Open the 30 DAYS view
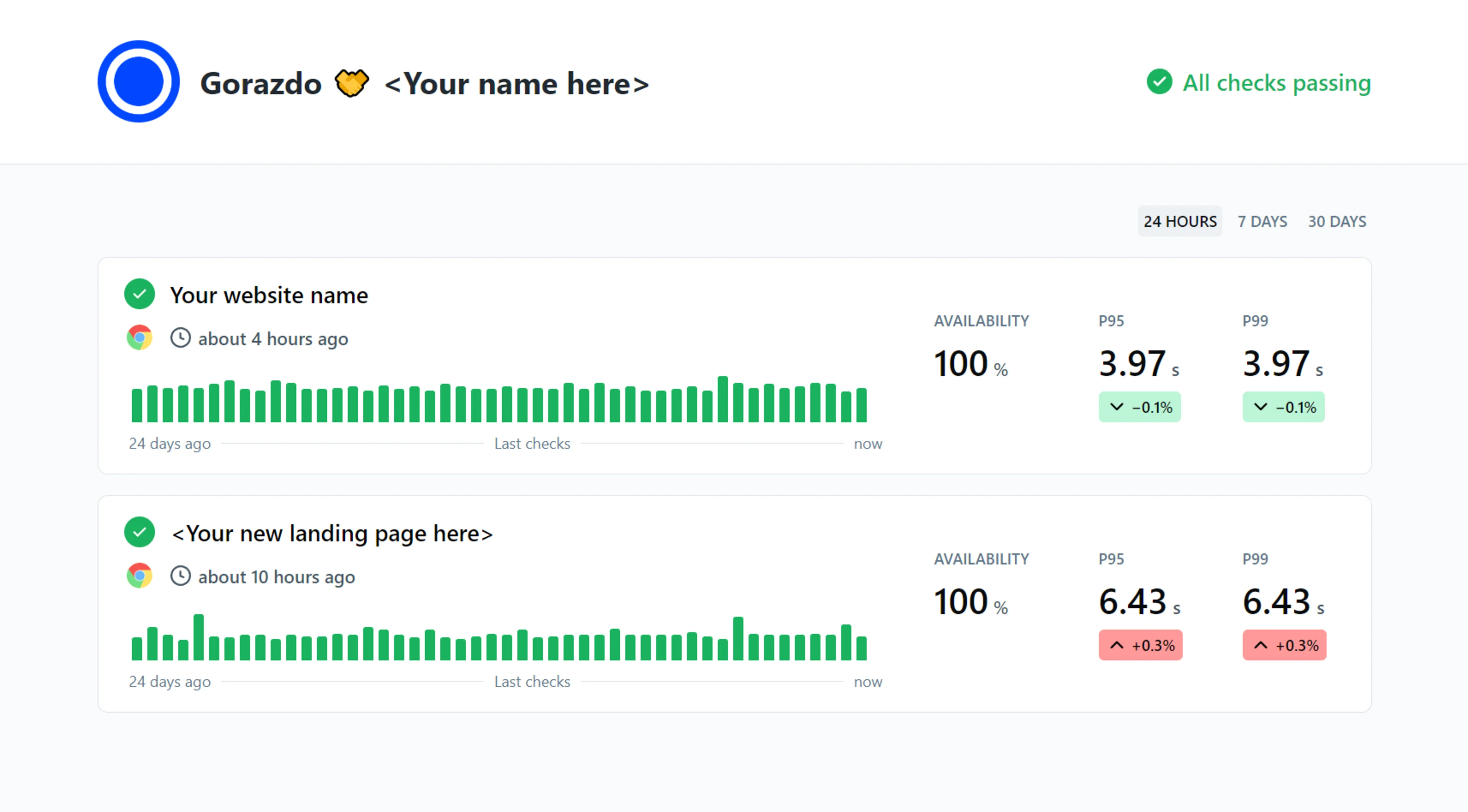 pos(1336,221)
